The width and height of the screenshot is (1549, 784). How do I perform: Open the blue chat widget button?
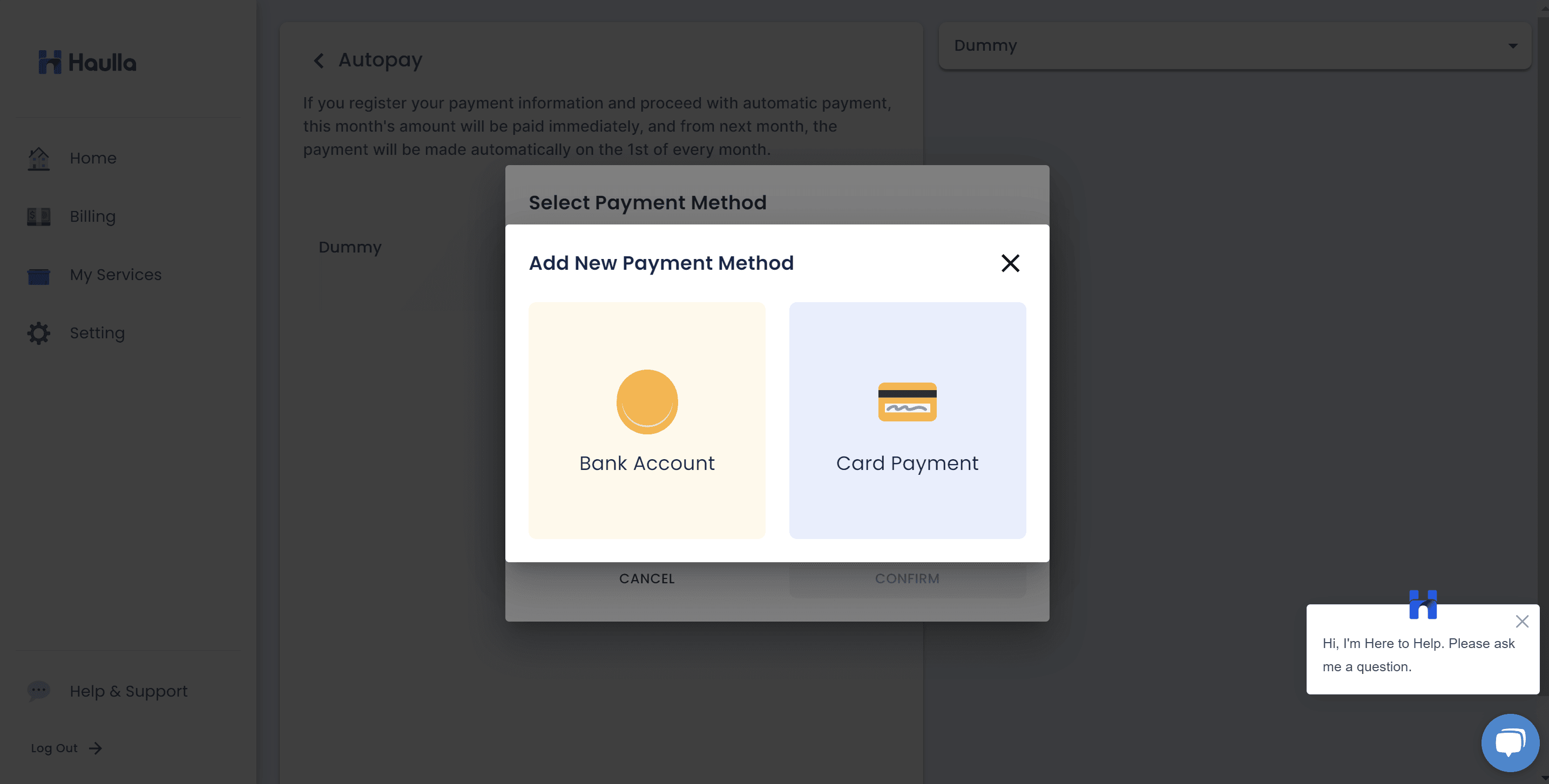[x=1509, y=742]
